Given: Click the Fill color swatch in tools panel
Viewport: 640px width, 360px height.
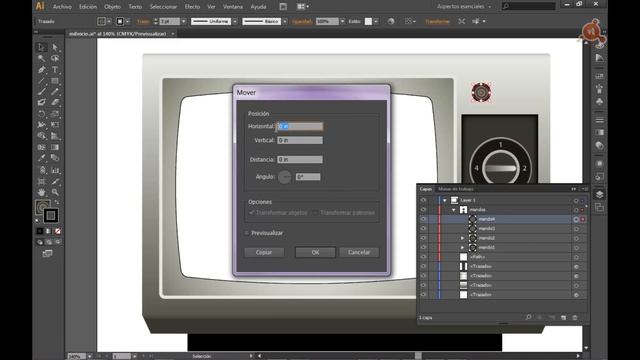Looking at the screenshot, I should pyautogui.click(x=42, y=207).
